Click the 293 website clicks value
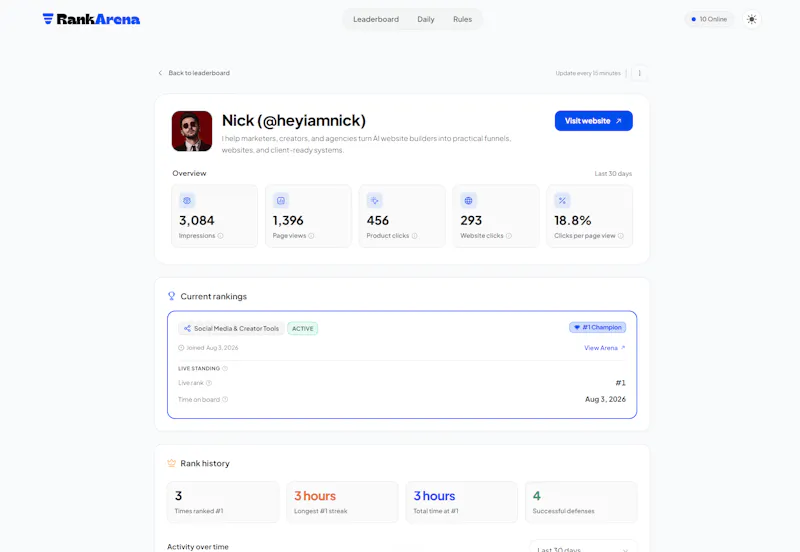The image size is (800, 552). [471, 220]
